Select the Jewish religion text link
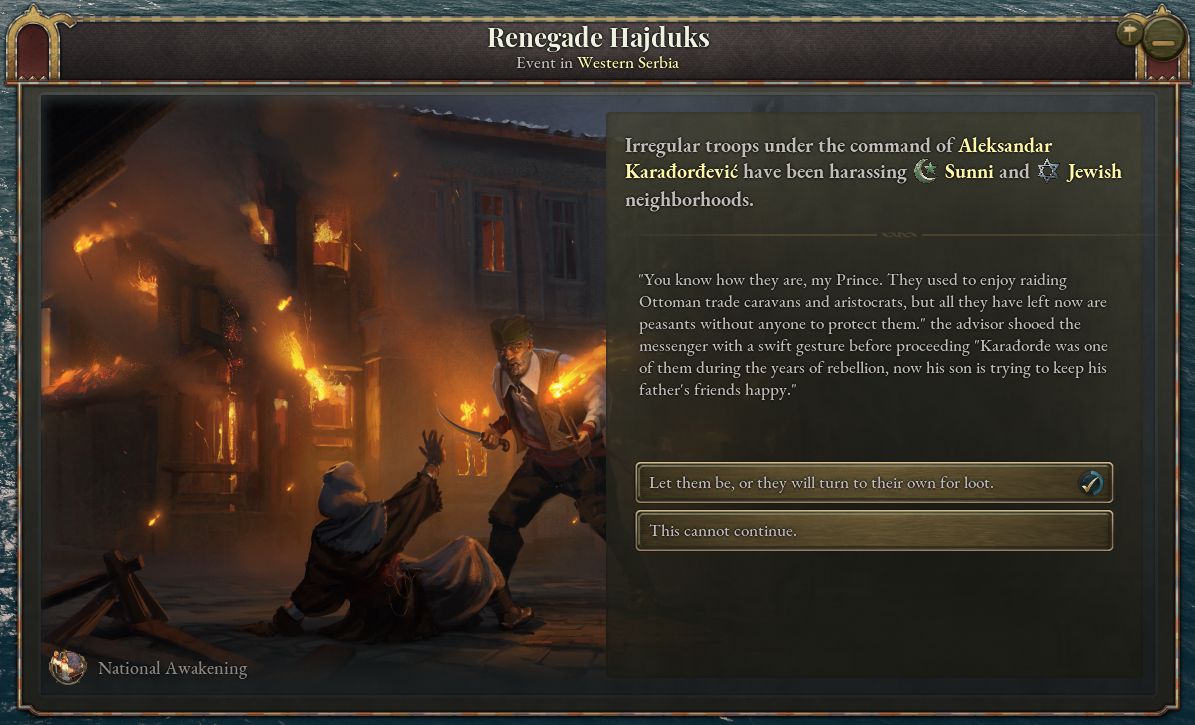The width and height of the screenshot is (1195, 725). (1094, 172)
